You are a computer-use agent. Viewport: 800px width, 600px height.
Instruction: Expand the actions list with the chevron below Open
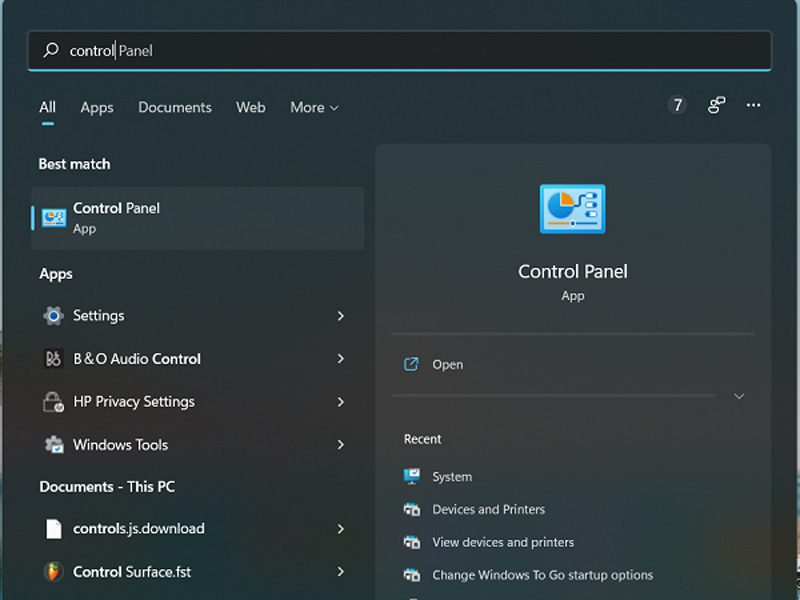(x=739, y=396)
